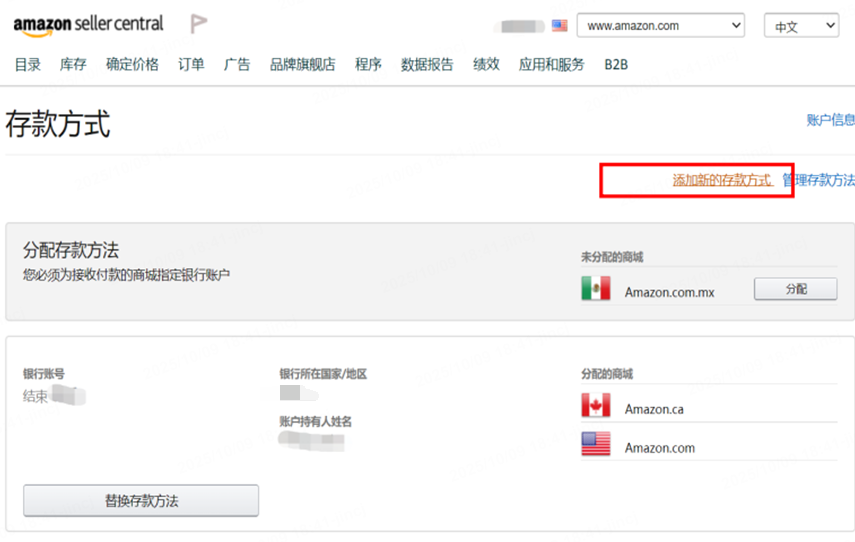Click the Amazon.com.mx marketplace text
The height and width of the screenshot is (542, 855).
click(x=670, y=293)
